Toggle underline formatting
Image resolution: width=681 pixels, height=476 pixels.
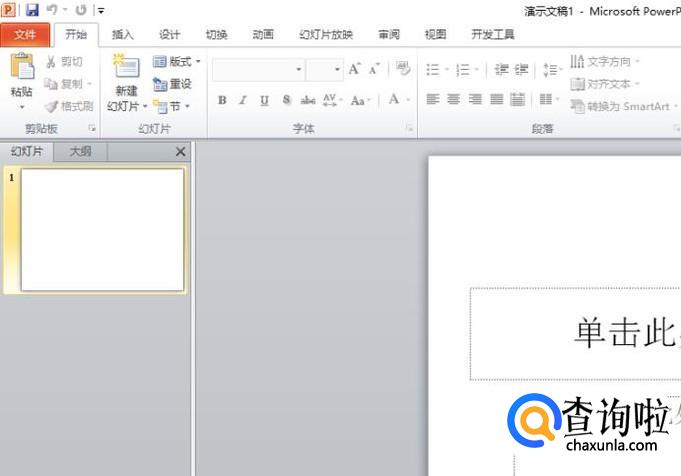pos(264,100)
